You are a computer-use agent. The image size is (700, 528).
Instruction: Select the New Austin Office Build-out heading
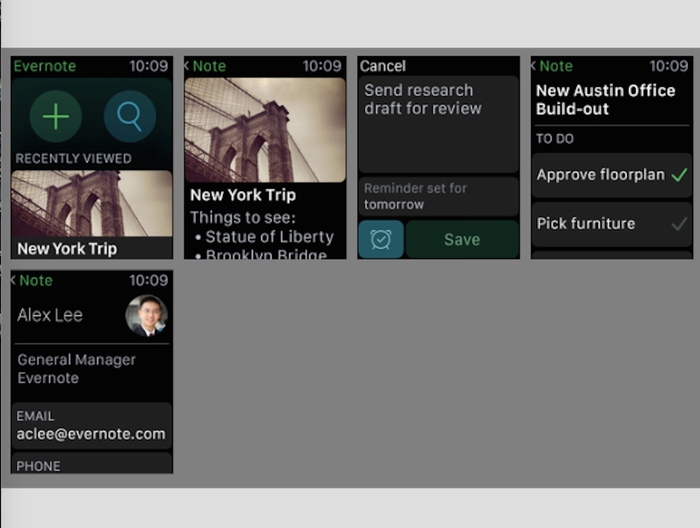tap(605, 100)
